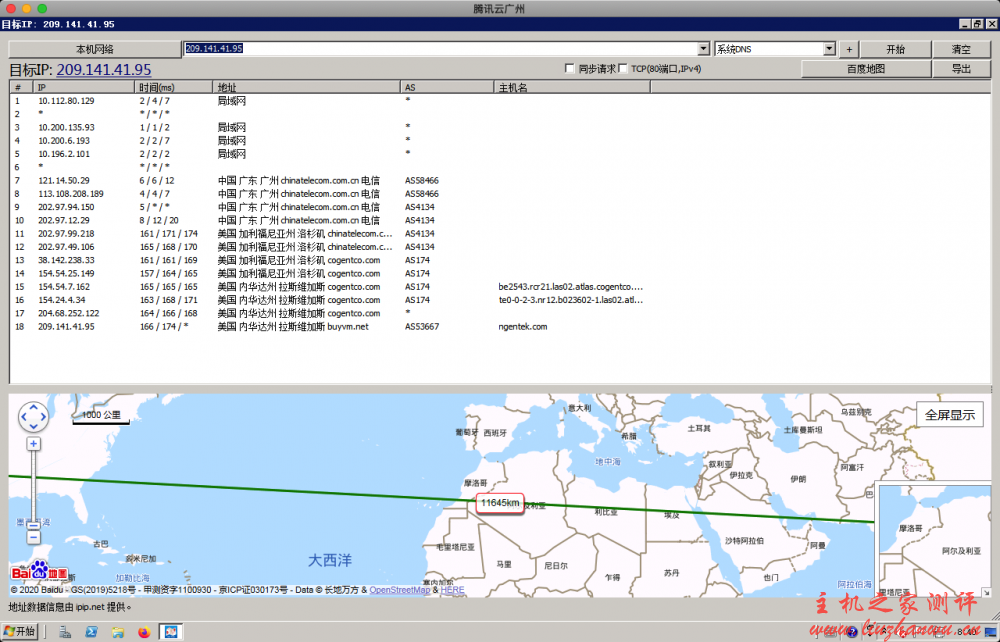Click the 清空 clear button

click(961, 49)
